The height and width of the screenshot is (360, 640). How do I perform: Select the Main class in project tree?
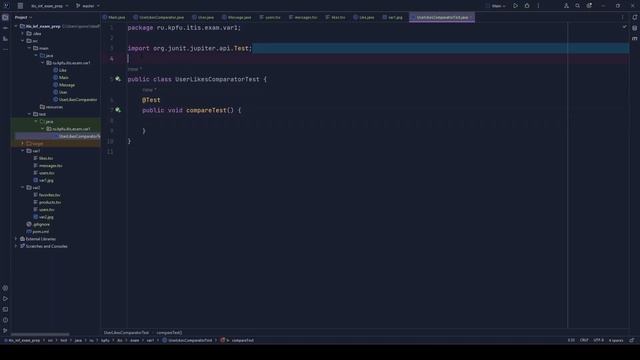coord(60,78)
